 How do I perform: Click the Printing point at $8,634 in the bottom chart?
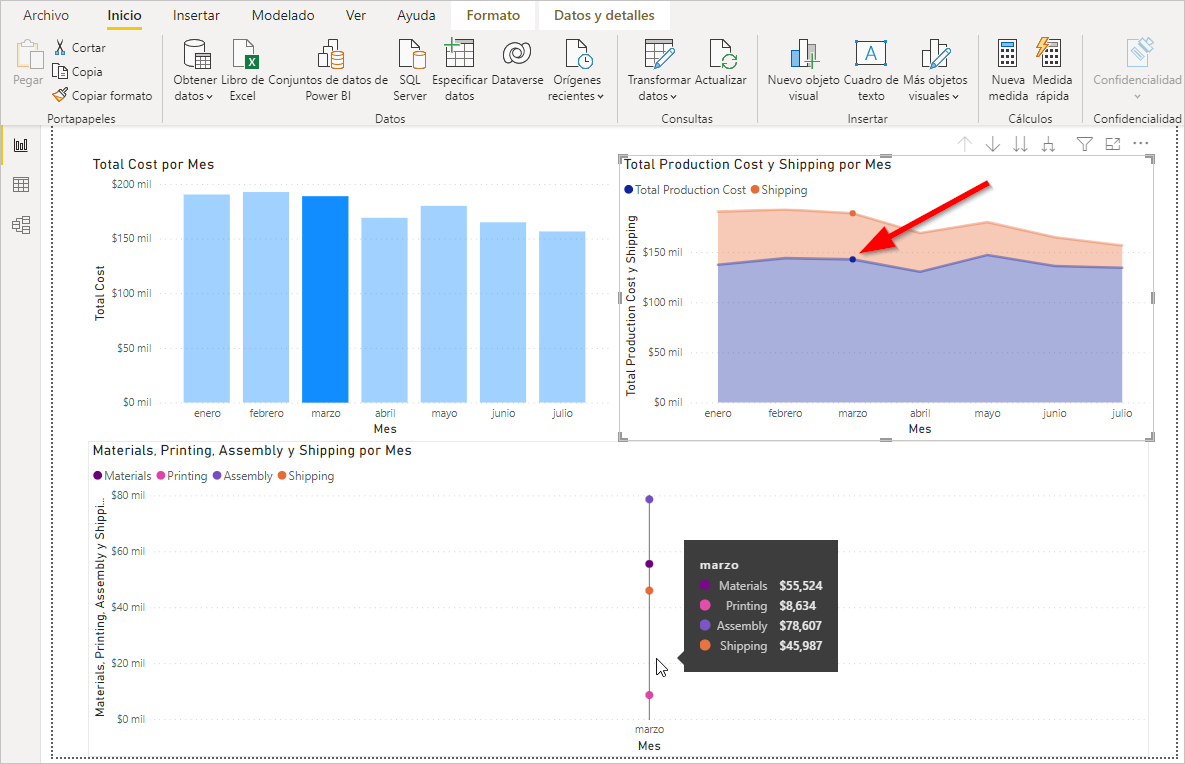click(649, 695)
